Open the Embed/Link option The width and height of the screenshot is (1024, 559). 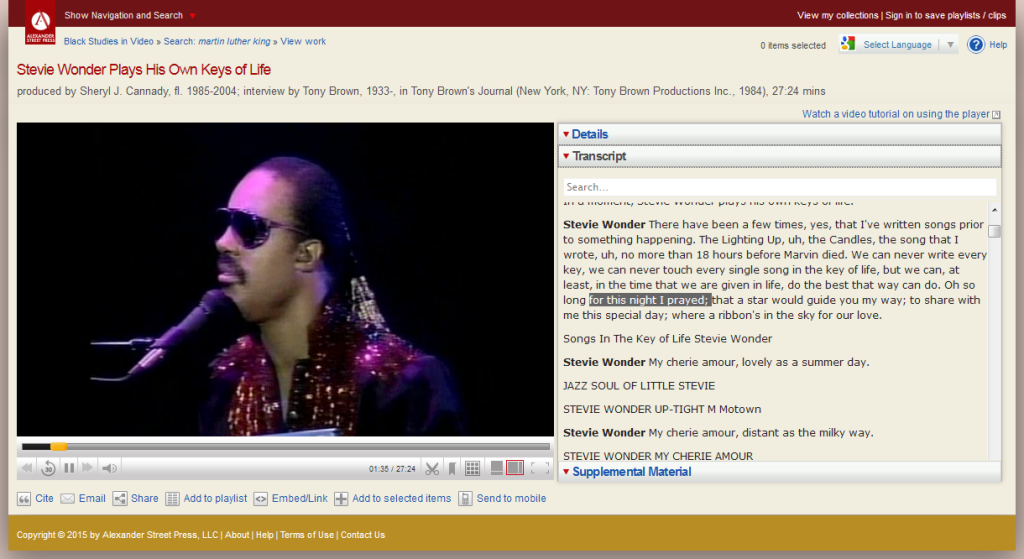pyautogui.click(x=300, y=498)
